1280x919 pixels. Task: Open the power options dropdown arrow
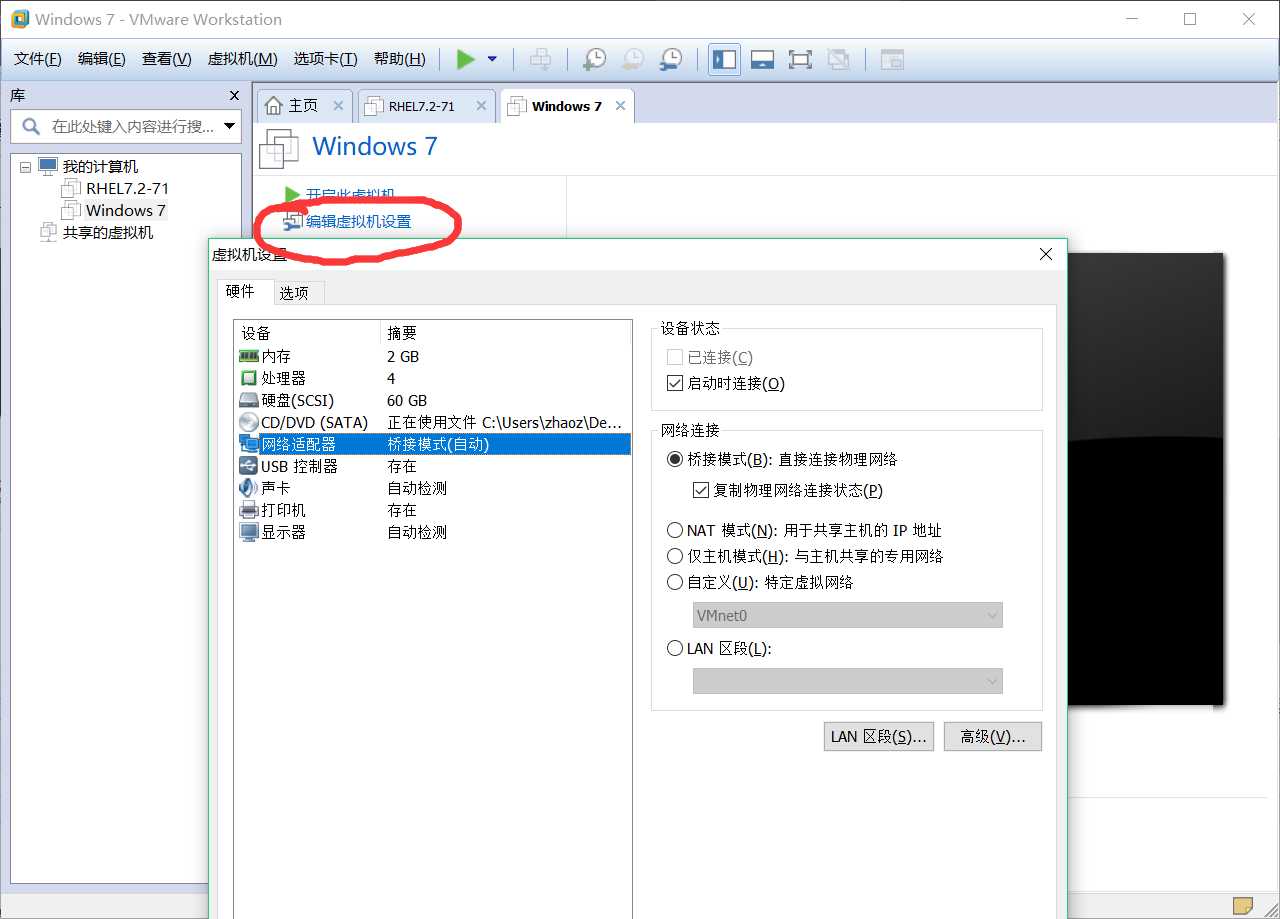tap(492, 59)
